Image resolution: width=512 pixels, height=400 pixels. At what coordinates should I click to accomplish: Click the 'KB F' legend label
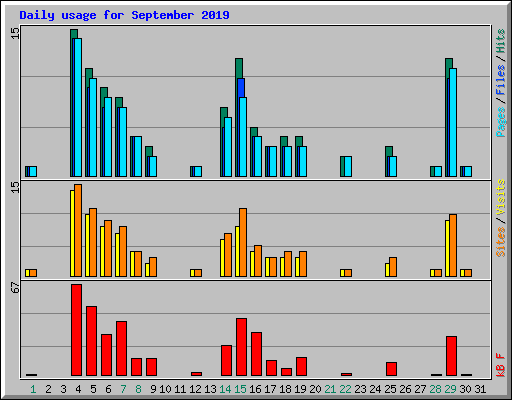[x=500, y=365]
